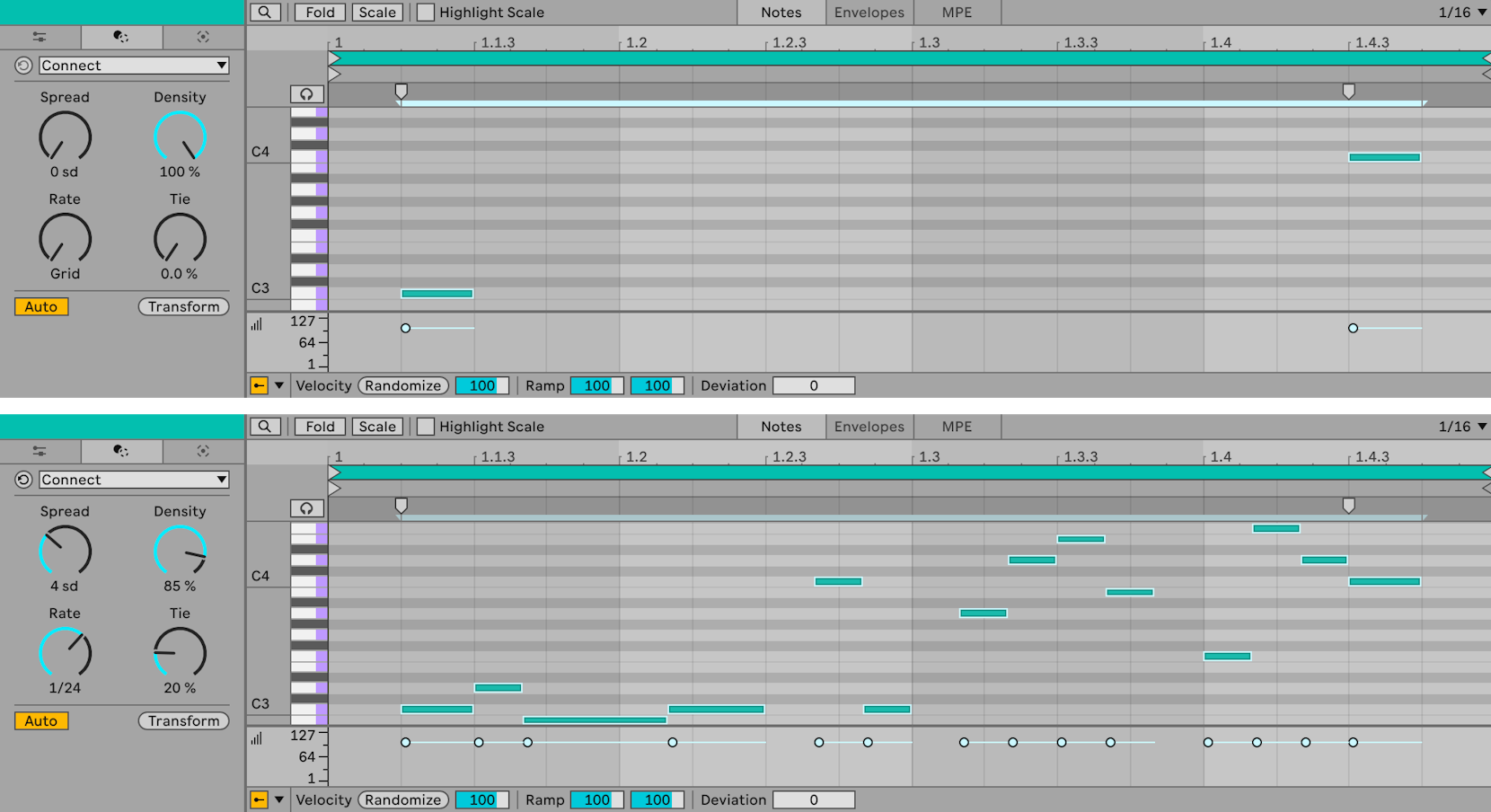
Task: Switch to the Envelopes tab
Action: 868,12
